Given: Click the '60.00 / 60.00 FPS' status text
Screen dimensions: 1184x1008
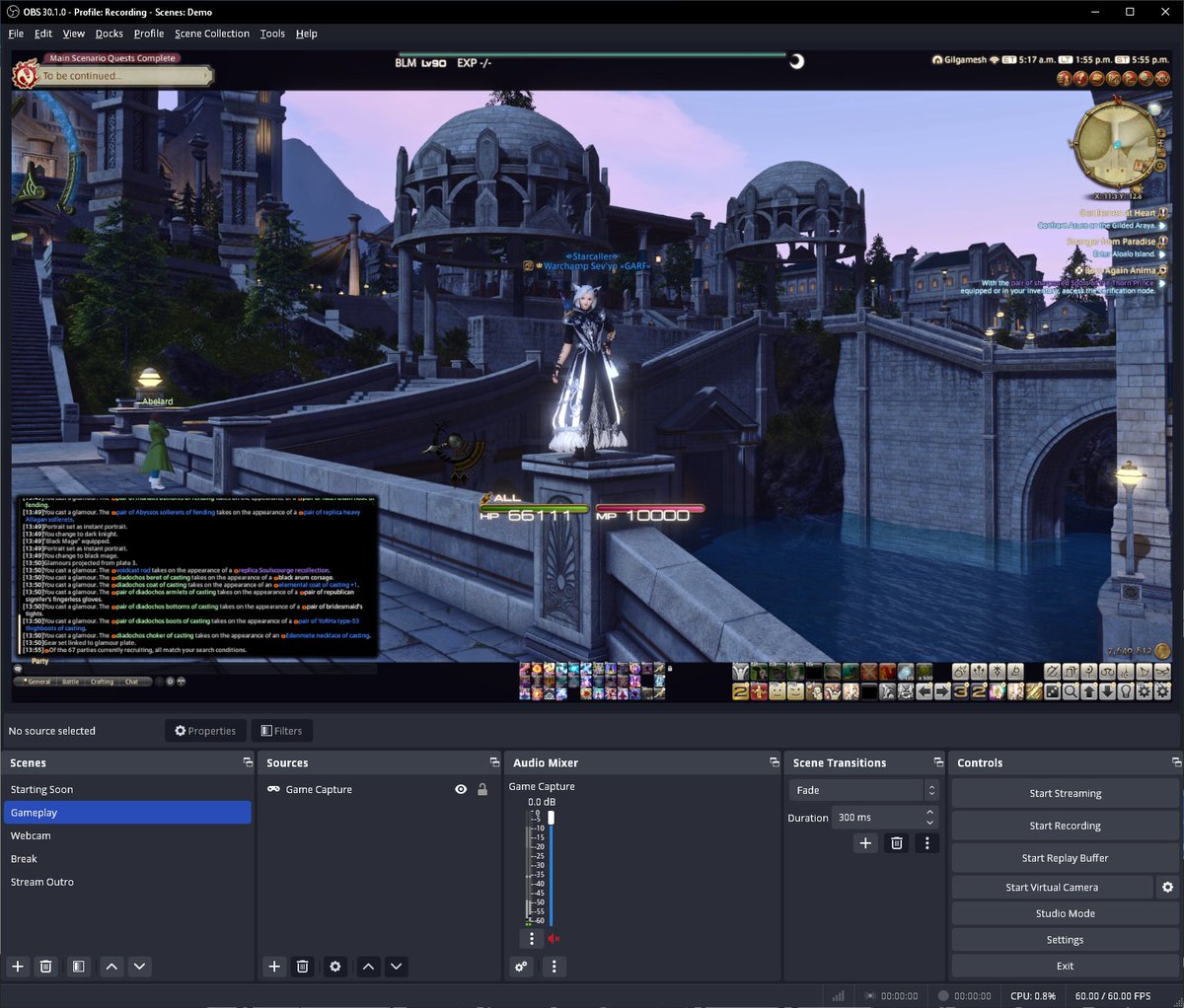Looking at the screenshot, I should (1113, 996).
